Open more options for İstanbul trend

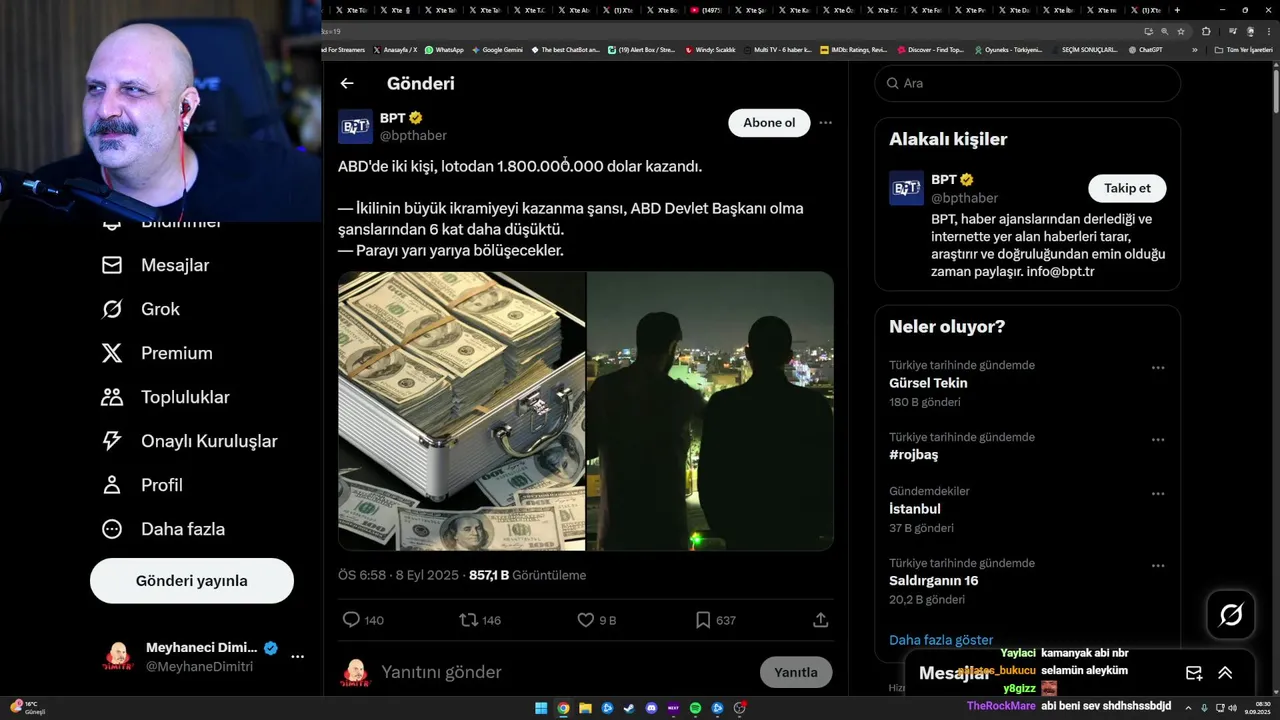tap(1158, 494)
